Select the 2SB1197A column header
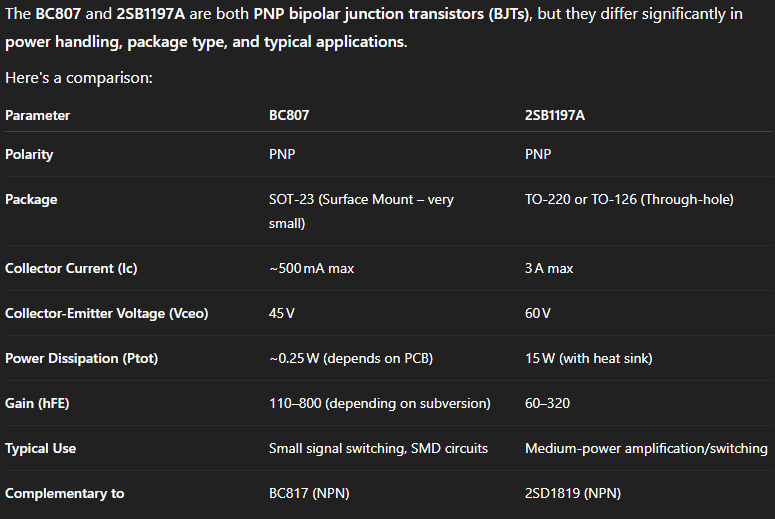775x519 pixels. pos(555,115)
